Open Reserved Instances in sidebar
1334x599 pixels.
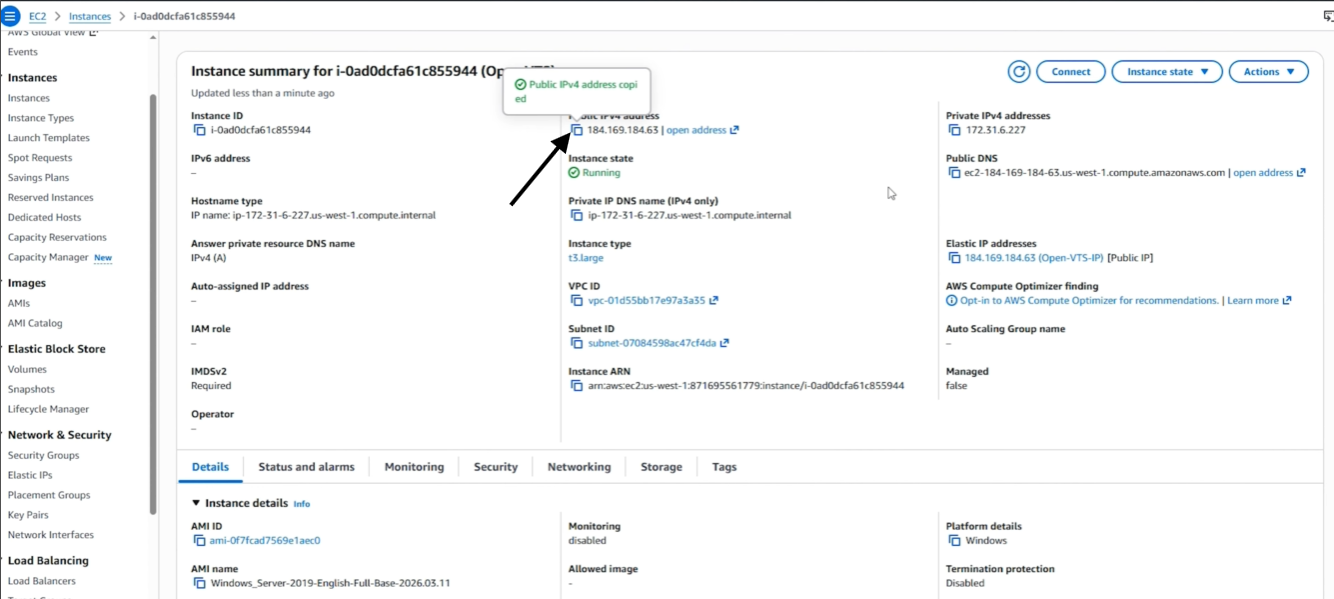50,198
